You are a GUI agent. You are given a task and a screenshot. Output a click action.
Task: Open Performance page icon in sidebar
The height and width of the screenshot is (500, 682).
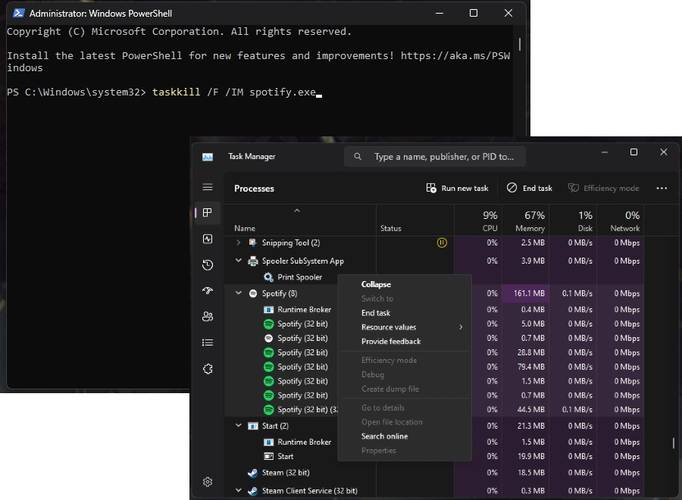(207, 239)
